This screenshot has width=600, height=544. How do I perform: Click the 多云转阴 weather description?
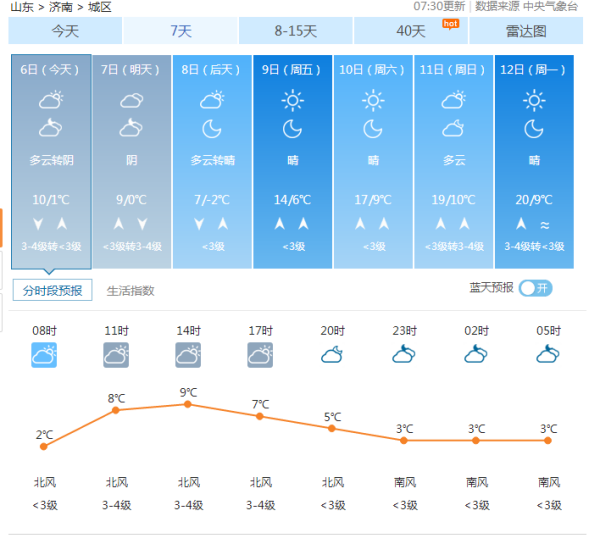coord(51,160)
